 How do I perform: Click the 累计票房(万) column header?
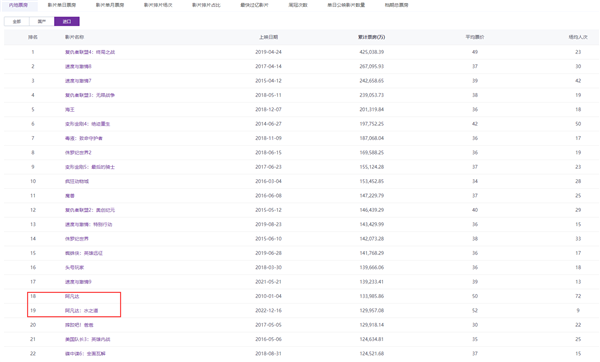pos(372,37)
